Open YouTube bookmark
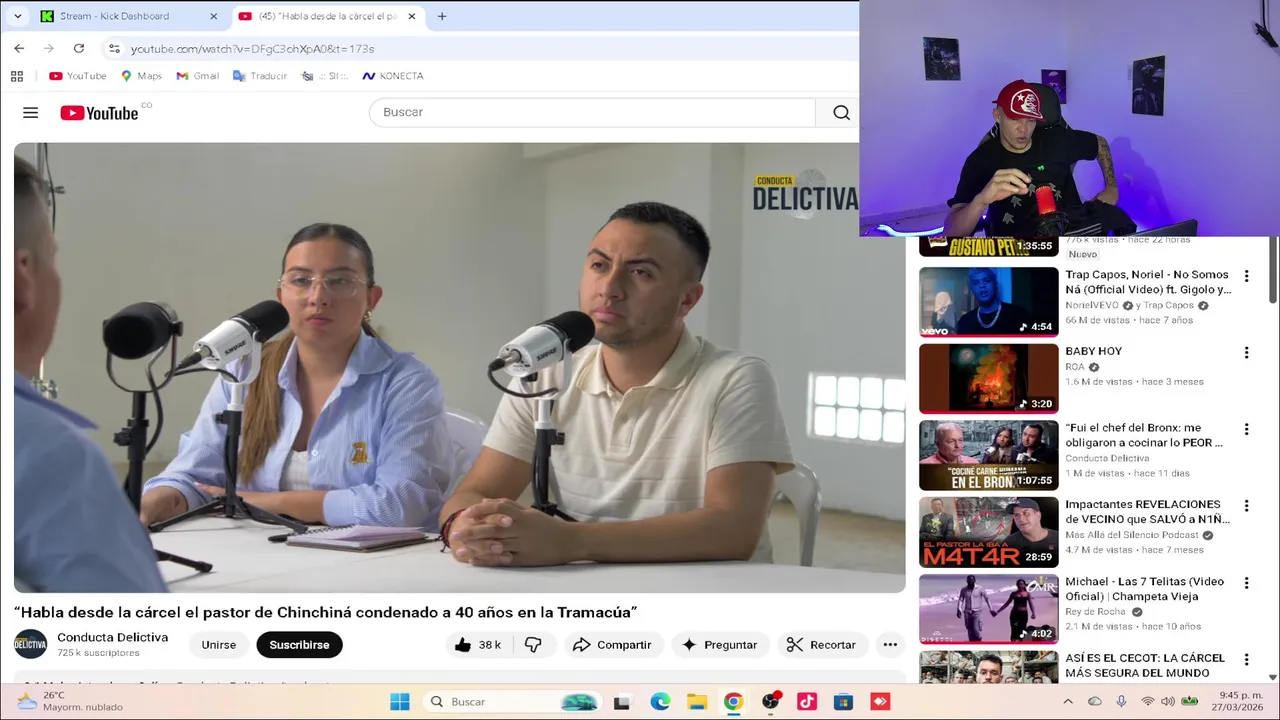Image resolution: width=1280 pixels, height=720 pixels. [77, 76]
